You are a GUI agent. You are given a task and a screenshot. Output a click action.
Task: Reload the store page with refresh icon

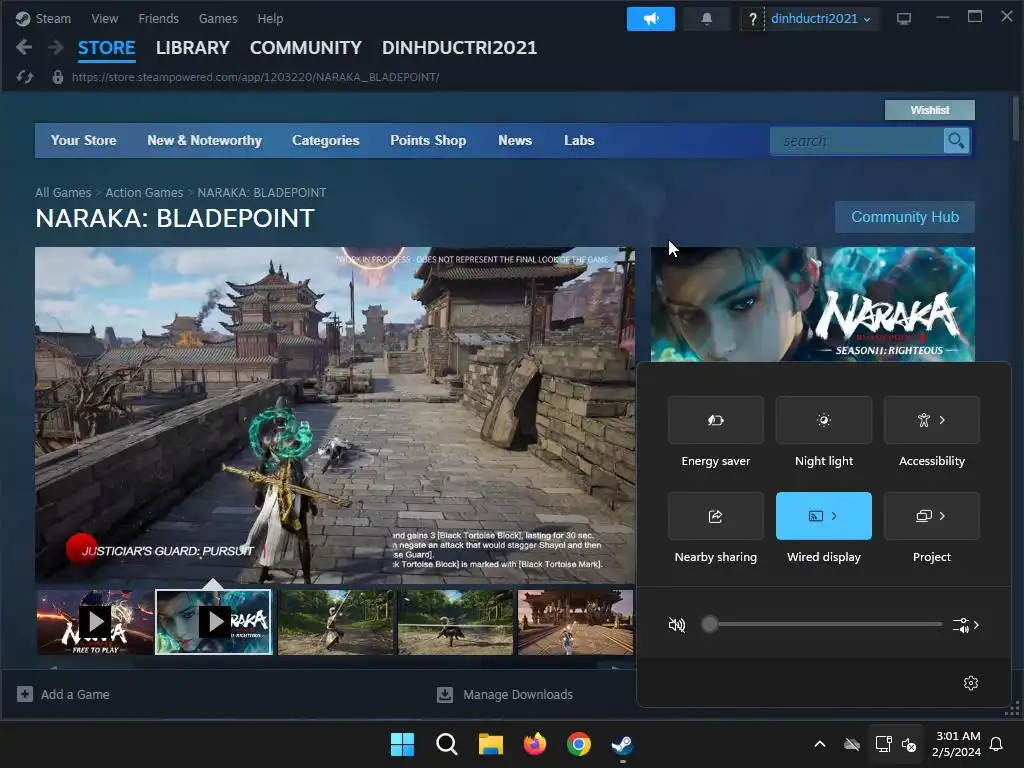(x=25, y=77)
